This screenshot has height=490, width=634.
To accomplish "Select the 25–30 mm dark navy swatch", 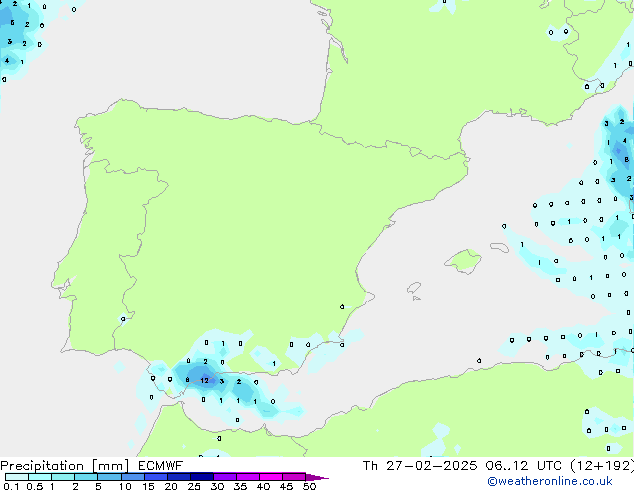I will click(201, 477).
